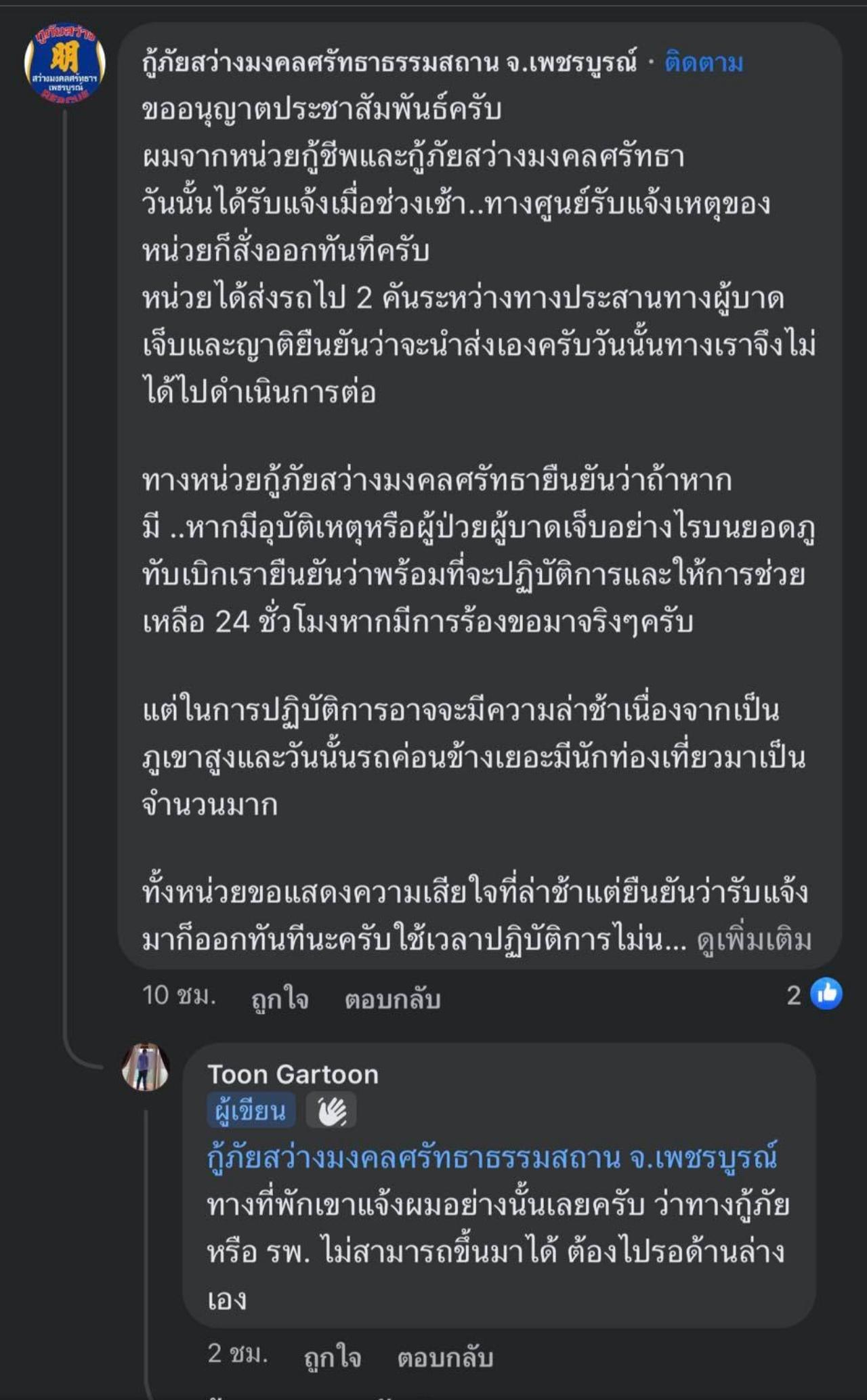This screenshot has width=867, height=1400.
Task: Click the blue page mention in the reply
Action: (x=492, y=1158)
